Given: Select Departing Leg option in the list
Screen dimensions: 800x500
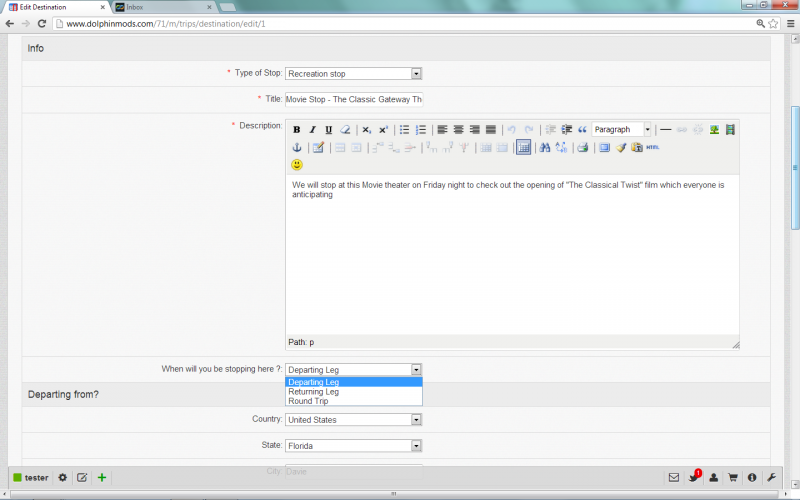Looking at the screenshot, I should (354, 382).
